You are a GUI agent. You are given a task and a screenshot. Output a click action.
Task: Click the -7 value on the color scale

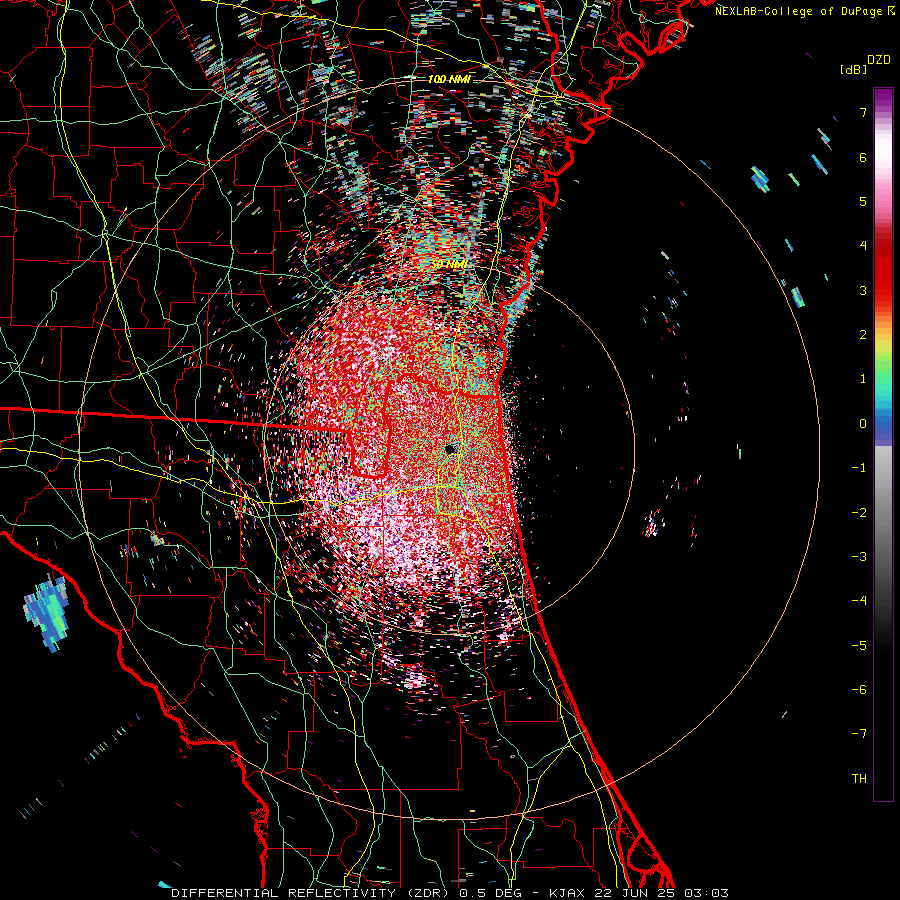(859, 734)
